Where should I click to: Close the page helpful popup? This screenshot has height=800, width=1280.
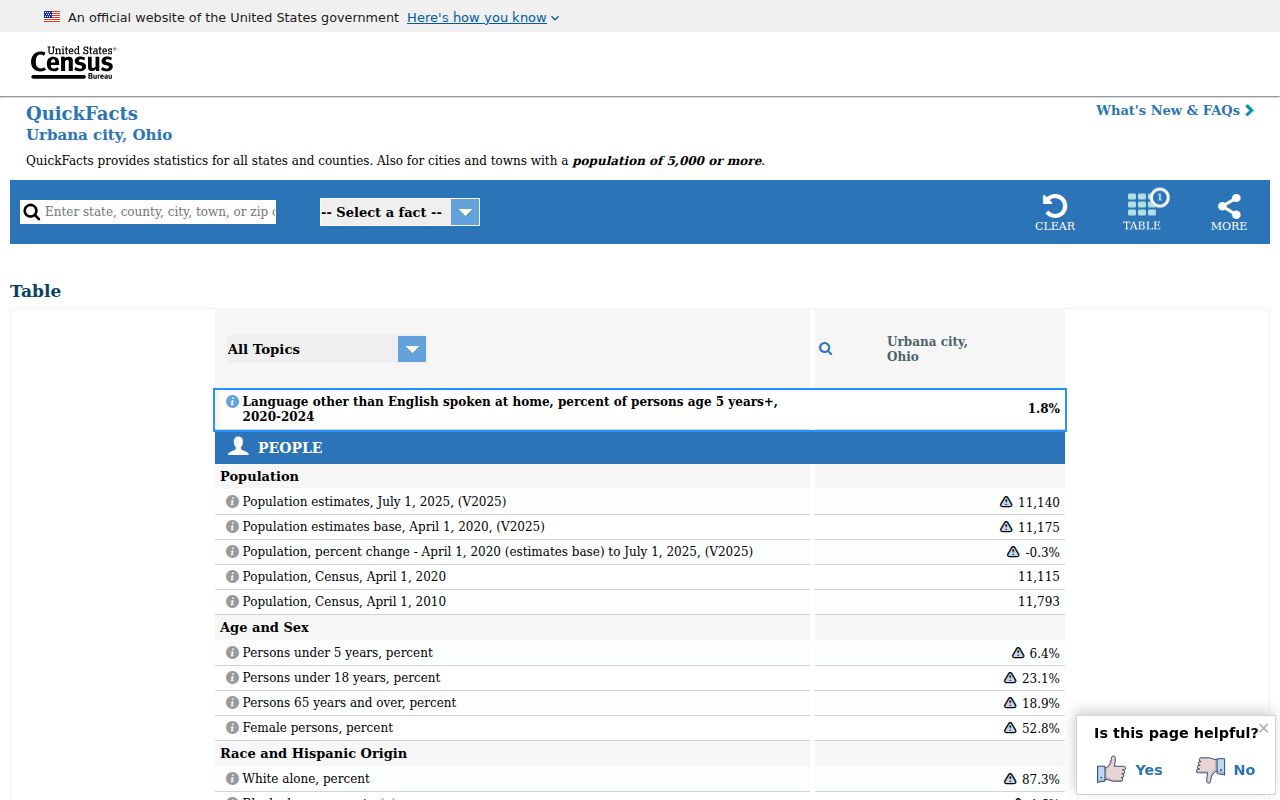coord(1263,727)
